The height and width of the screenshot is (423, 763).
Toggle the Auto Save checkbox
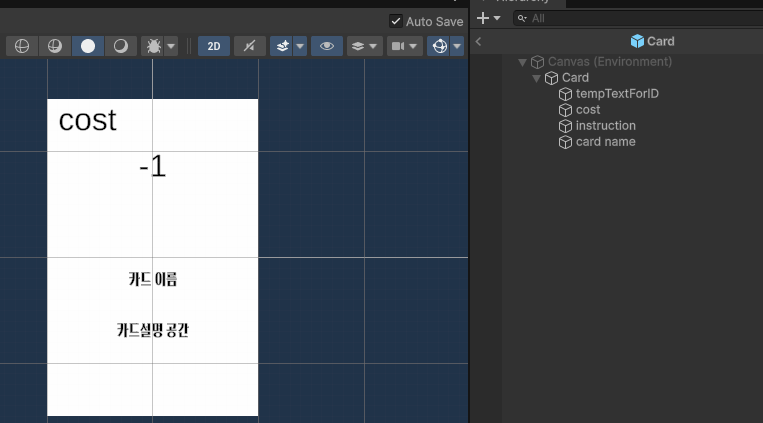(x=396, y=21)
